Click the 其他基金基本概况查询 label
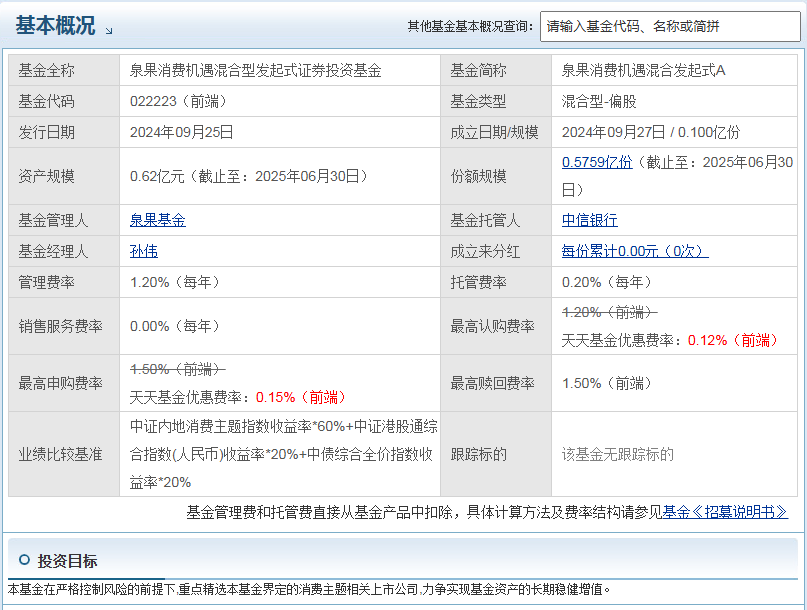The width and height of the screenshot is (807, 610). 470,26
